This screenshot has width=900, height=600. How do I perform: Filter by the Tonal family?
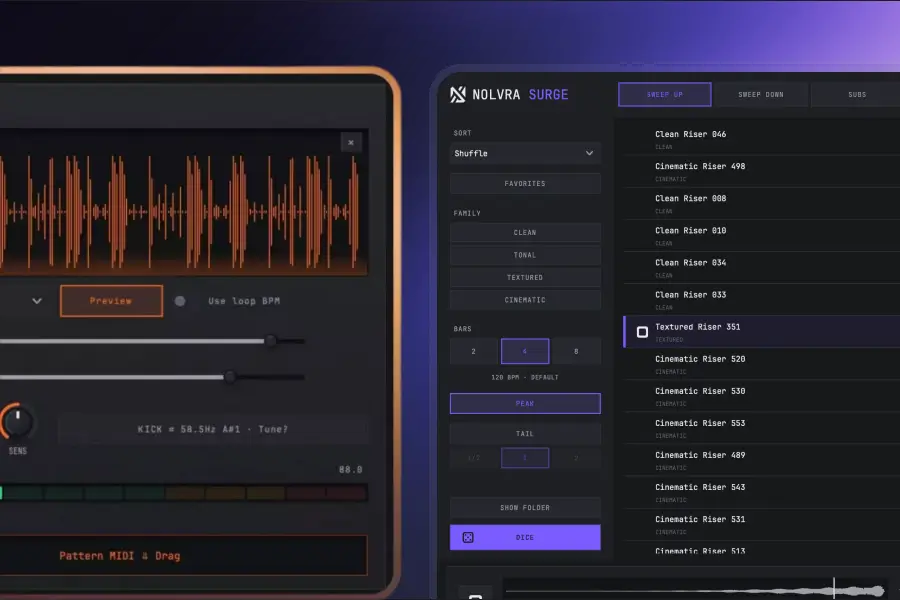[525, 255]
